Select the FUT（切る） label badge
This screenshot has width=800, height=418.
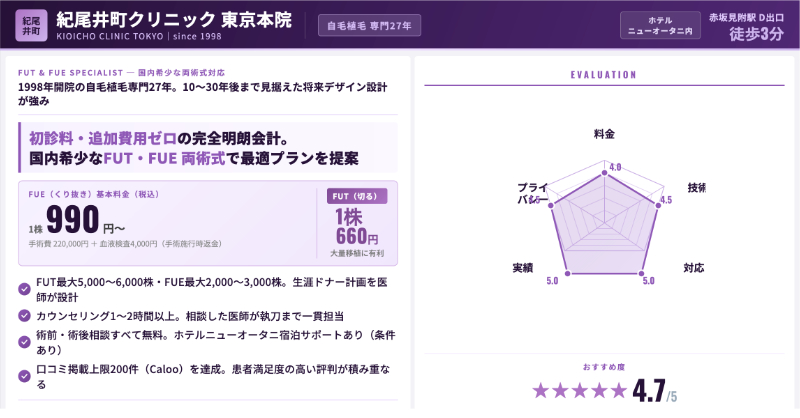click(357, 196)
